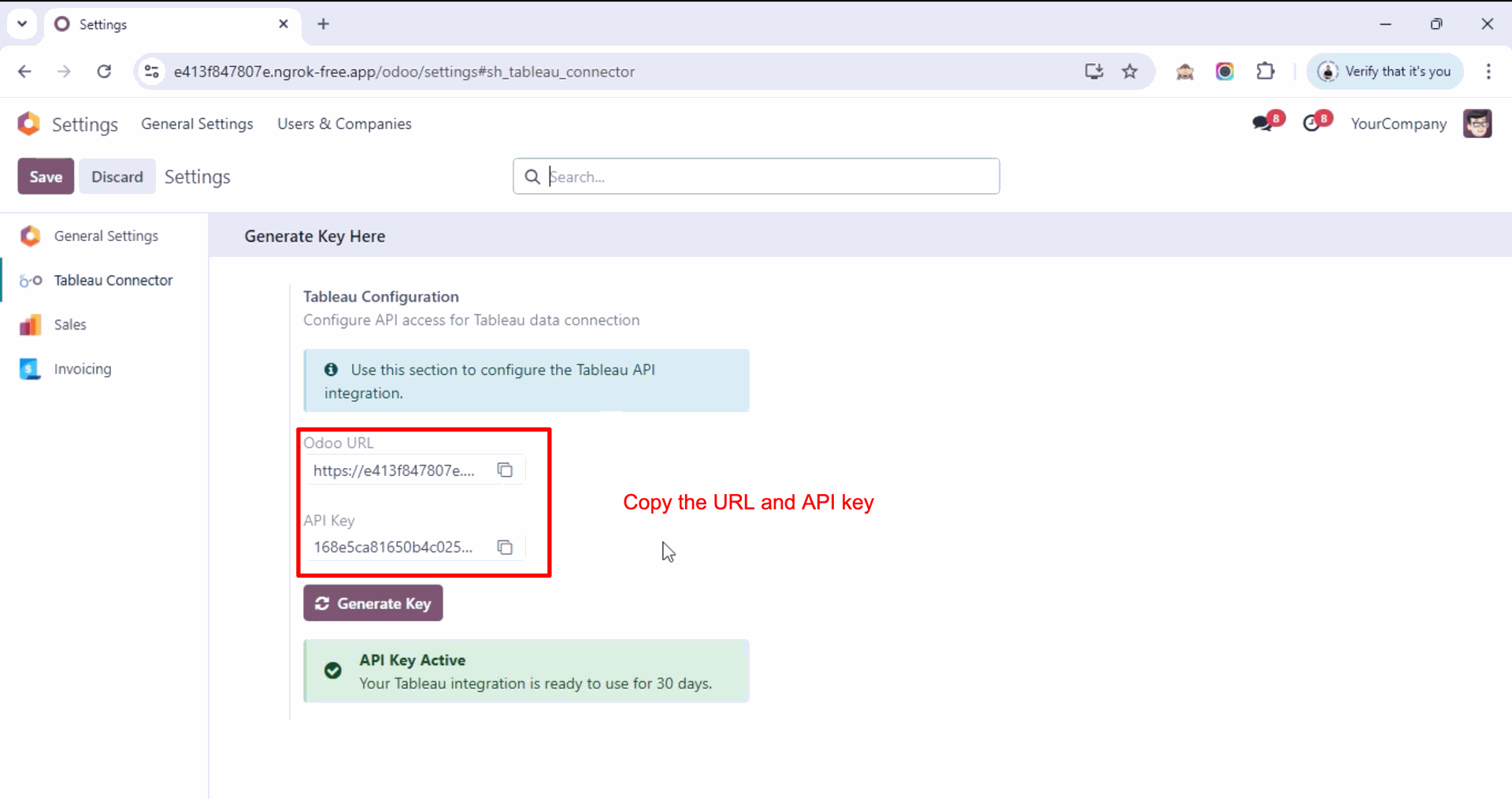Open General Settings top menu

tap(197, 124)
